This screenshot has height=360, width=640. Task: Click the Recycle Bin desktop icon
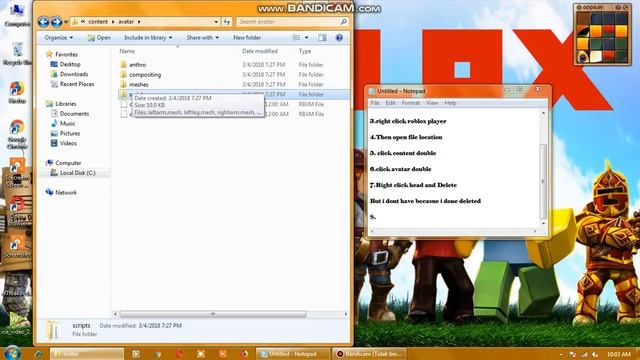(17, 53)
